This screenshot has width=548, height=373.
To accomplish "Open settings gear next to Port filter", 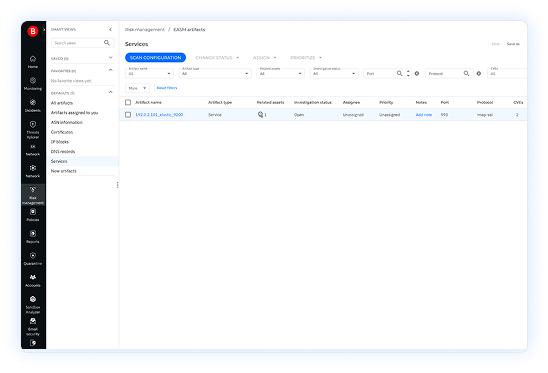I will click(417, 73).
